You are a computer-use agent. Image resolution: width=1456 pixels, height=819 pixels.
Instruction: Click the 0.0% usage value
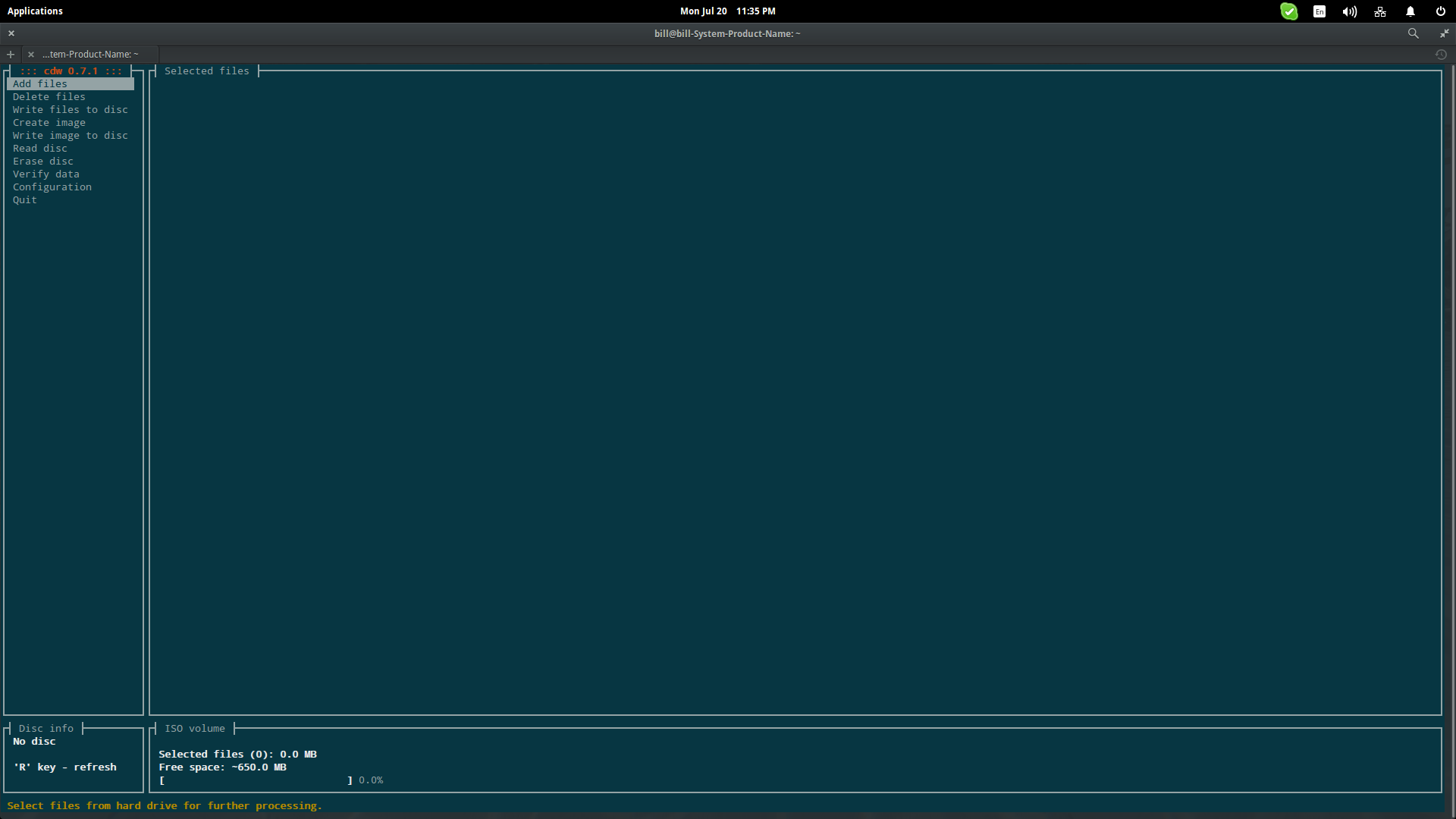[371, 780]
